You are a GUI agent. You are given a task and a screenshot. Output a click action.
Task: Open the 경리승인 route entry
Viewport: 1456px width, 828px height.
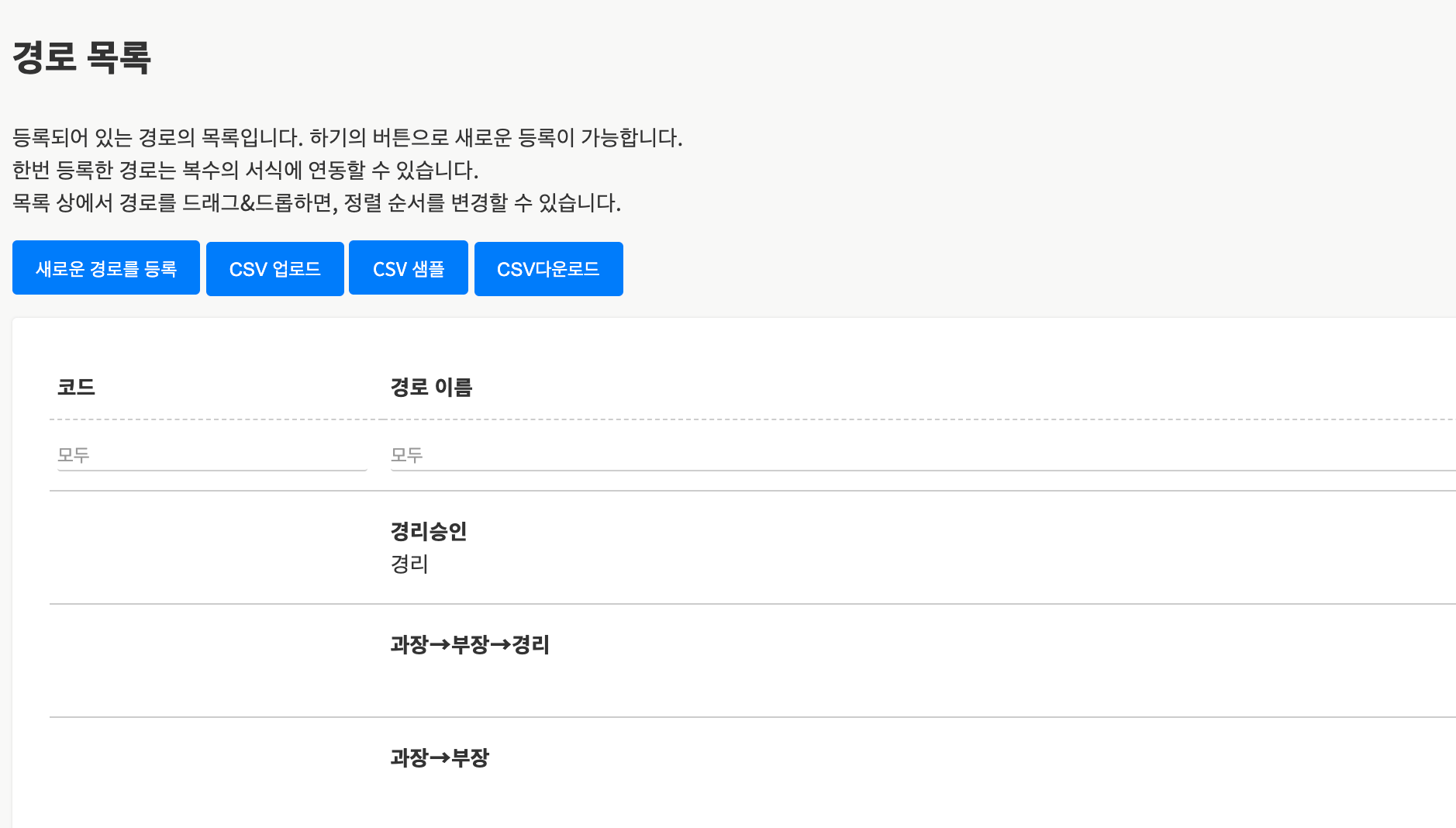428,531
